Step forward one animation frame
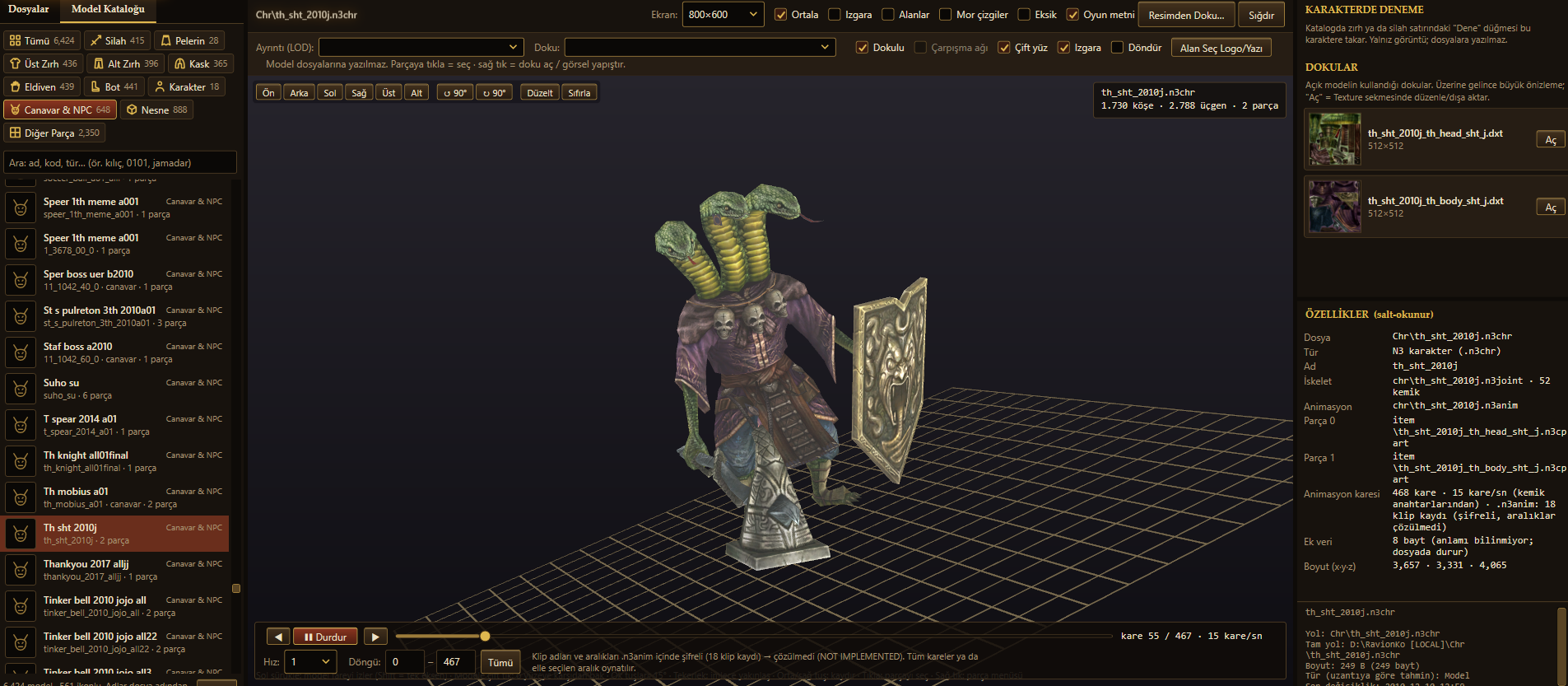The image size is (1568, 686). tap(375, 637)
